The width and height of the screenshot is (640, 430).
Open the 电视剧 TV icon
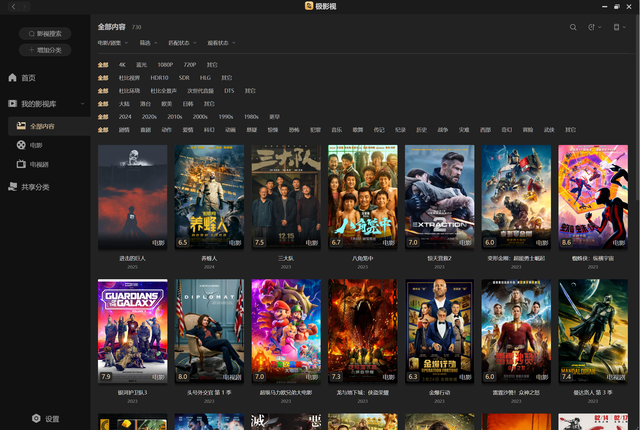pos(21,164)
